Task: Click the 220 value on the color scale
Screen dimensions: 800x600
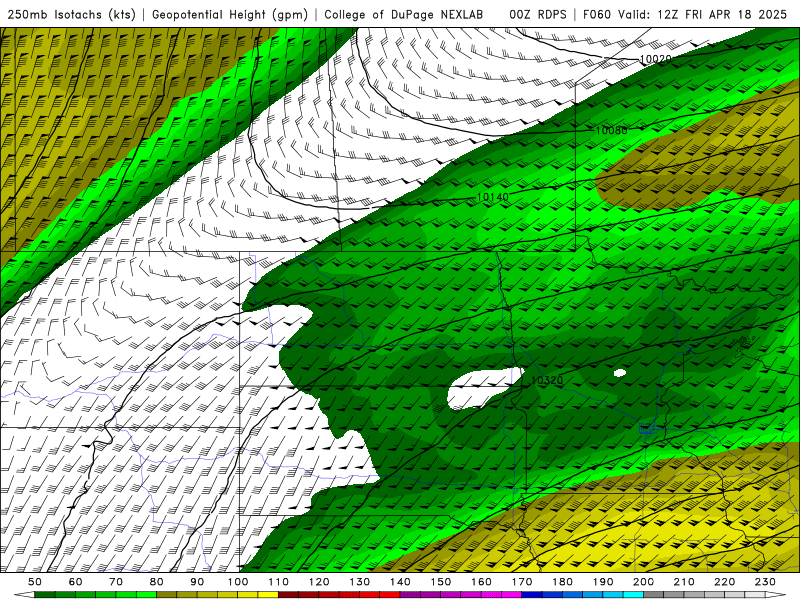Action: 724,582
